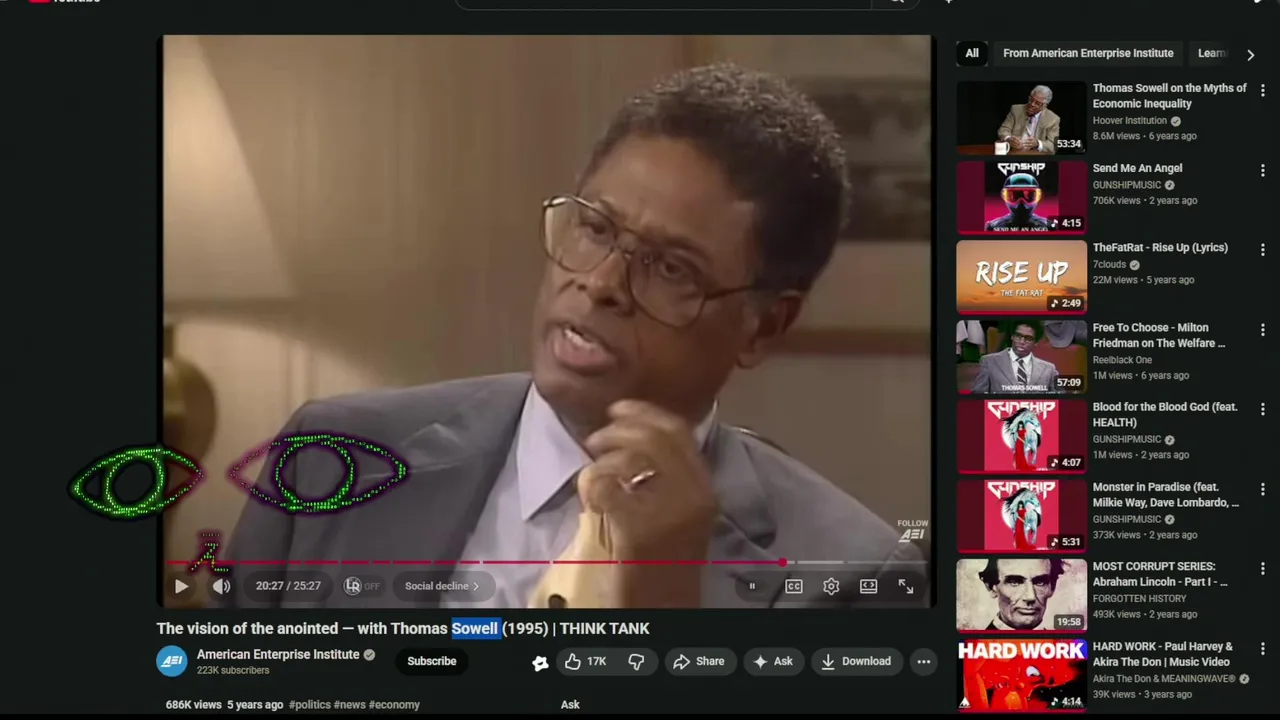The height and width of the screenshot is (720, 1280).
Task: Open Monster in Paradise thumbnail
Action: coord(1021,516)
